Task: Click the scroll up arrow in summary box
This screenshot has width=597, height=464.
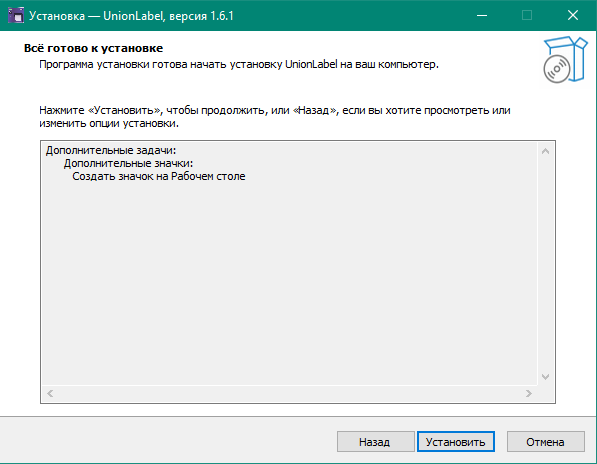Action: [x=545, y=151]
